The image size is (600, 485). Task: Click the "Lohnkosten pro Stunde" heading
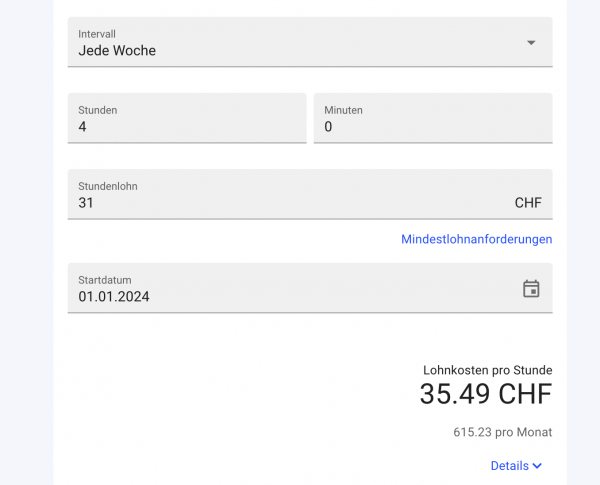(487, 370)
